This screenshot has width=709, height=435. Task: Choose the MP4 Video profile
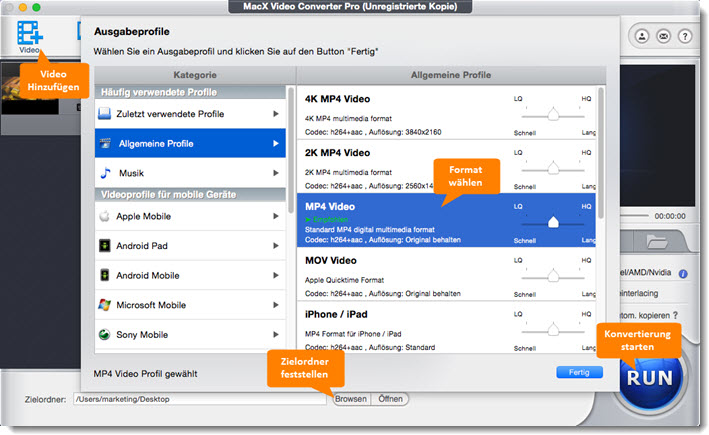(x=446, y=220)
